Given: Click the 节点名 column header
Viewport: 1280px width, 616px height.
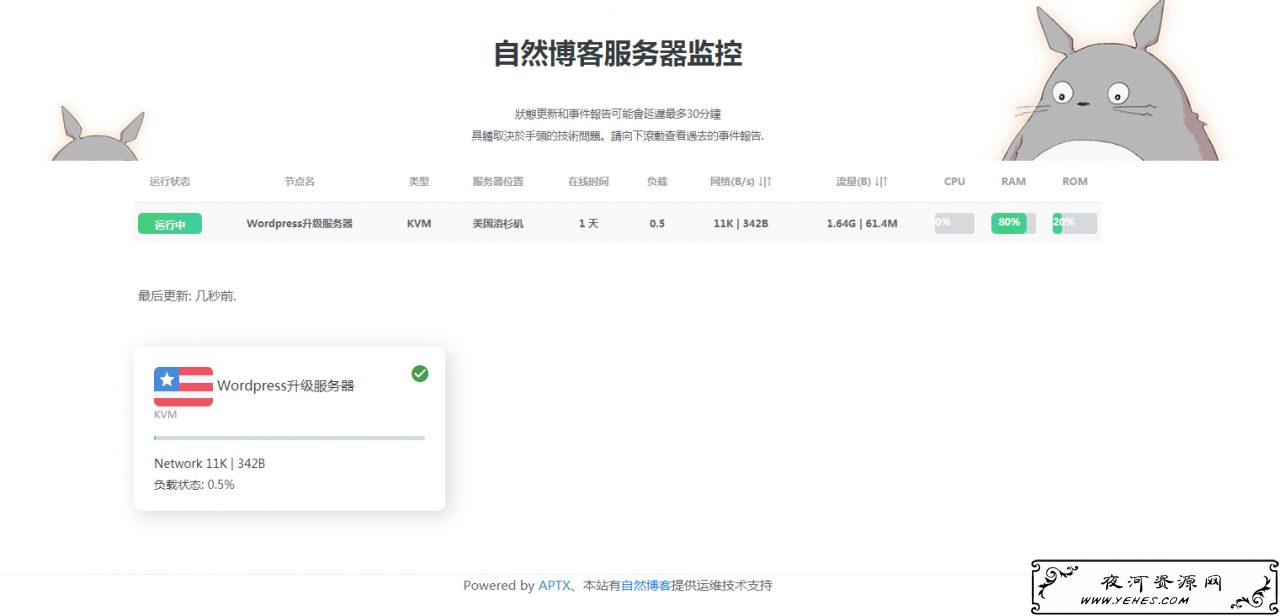Looking at the screenshot, I should (x=299, y=182).
